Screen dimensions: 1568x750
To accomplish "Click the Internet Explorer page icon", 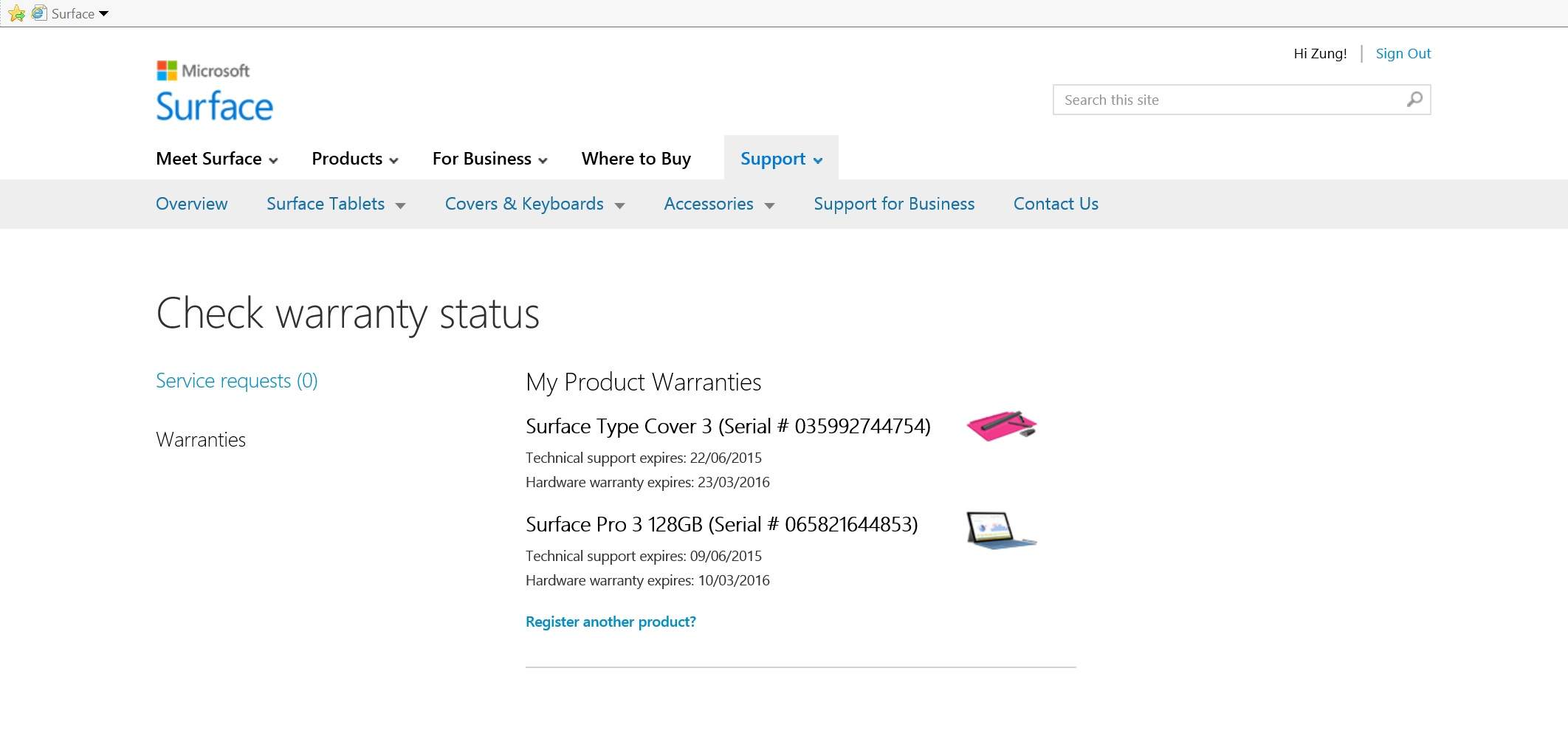I will [39, 13].
